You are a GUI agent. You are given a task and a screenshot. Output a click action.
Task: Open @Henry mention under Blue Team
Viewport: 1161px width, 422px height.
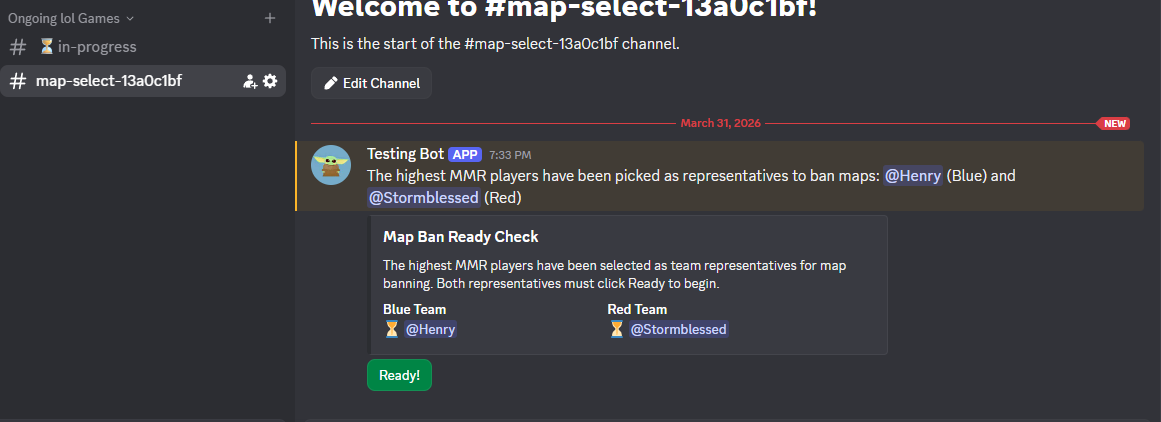point(431,329)
